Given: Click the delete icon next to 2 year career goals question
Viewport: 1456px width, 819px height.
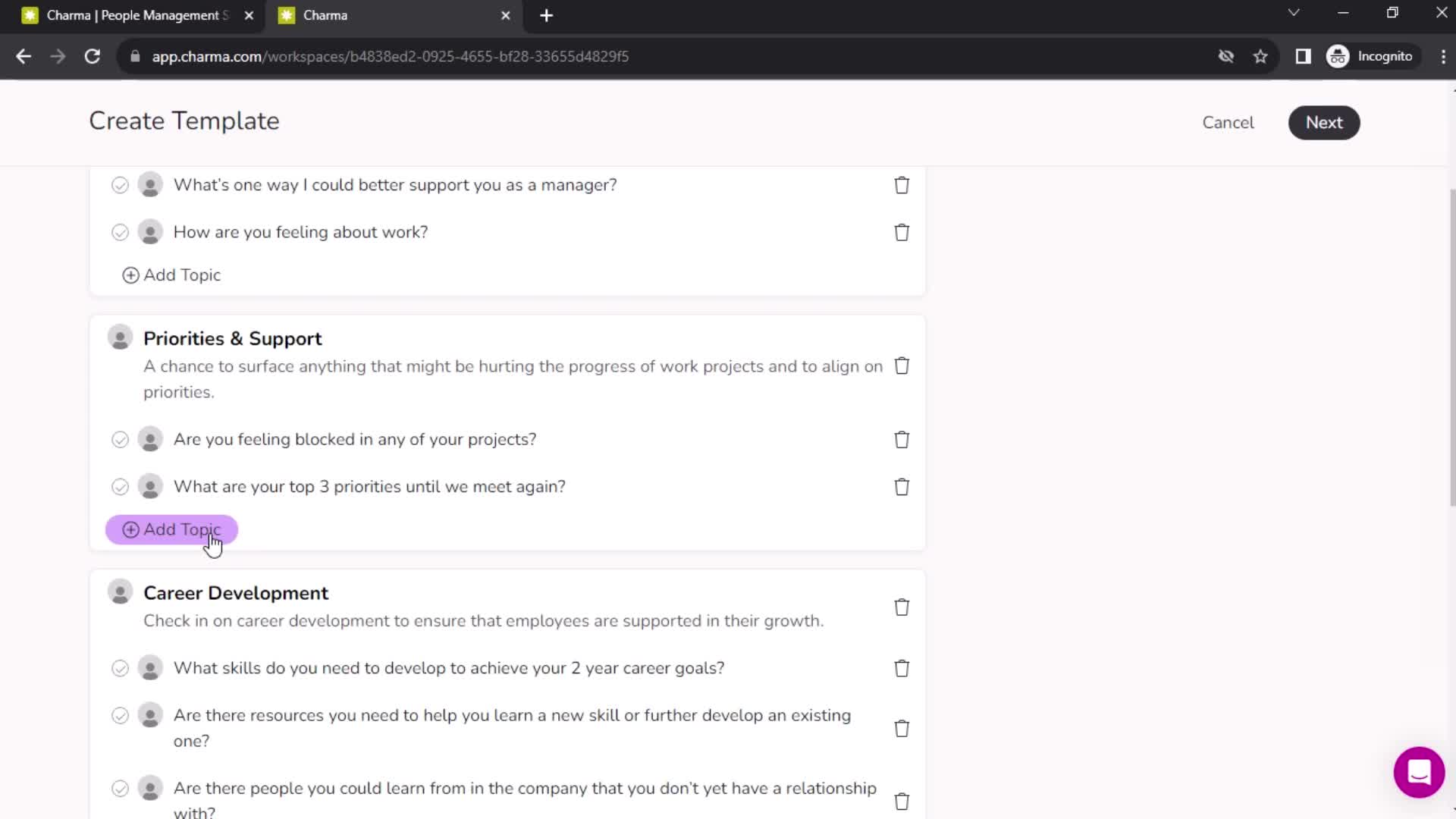Looking at the screenshot, I should click(902, 668).
